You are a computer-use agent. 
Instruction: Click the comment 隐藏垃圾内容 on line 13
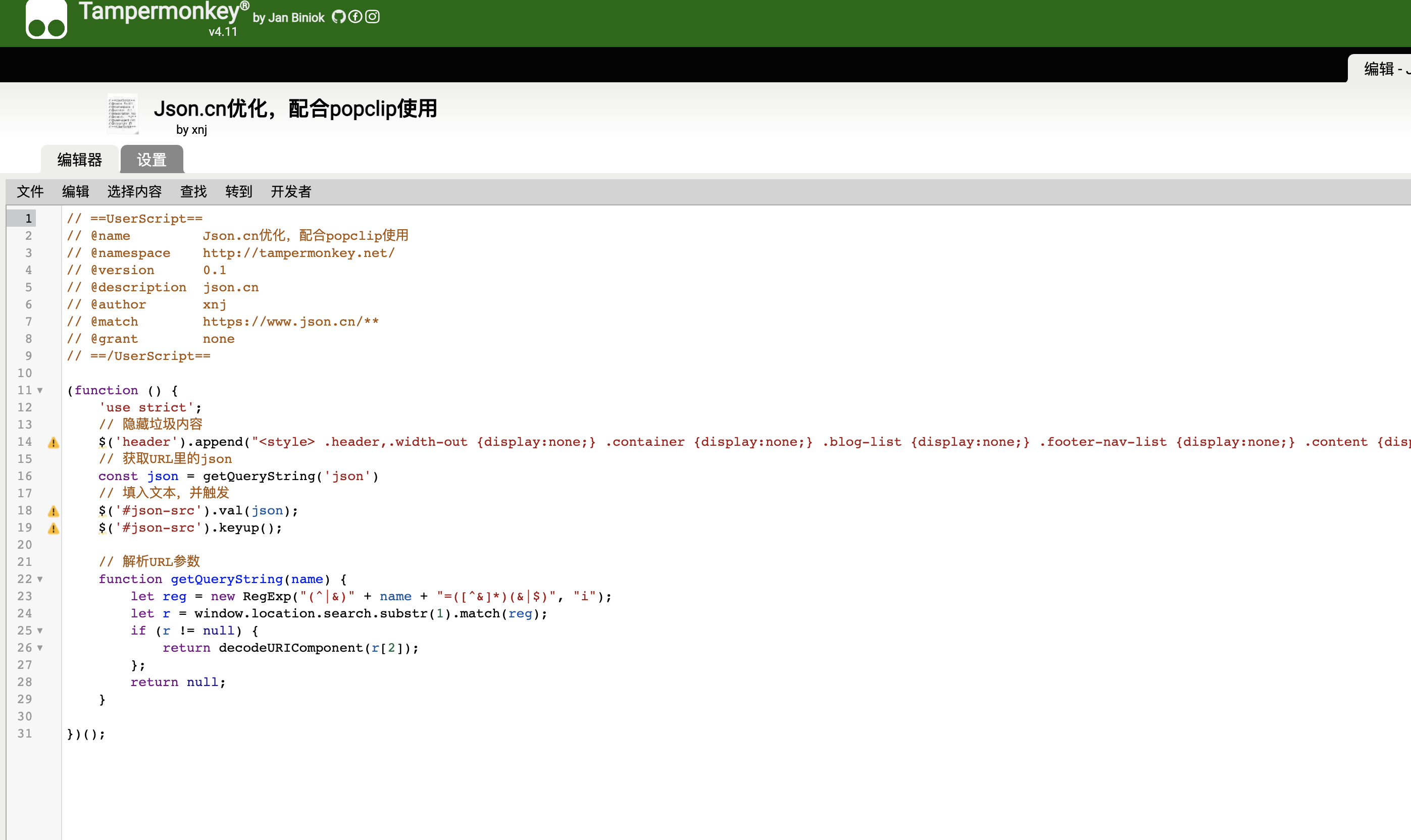(x=150, y=425)
